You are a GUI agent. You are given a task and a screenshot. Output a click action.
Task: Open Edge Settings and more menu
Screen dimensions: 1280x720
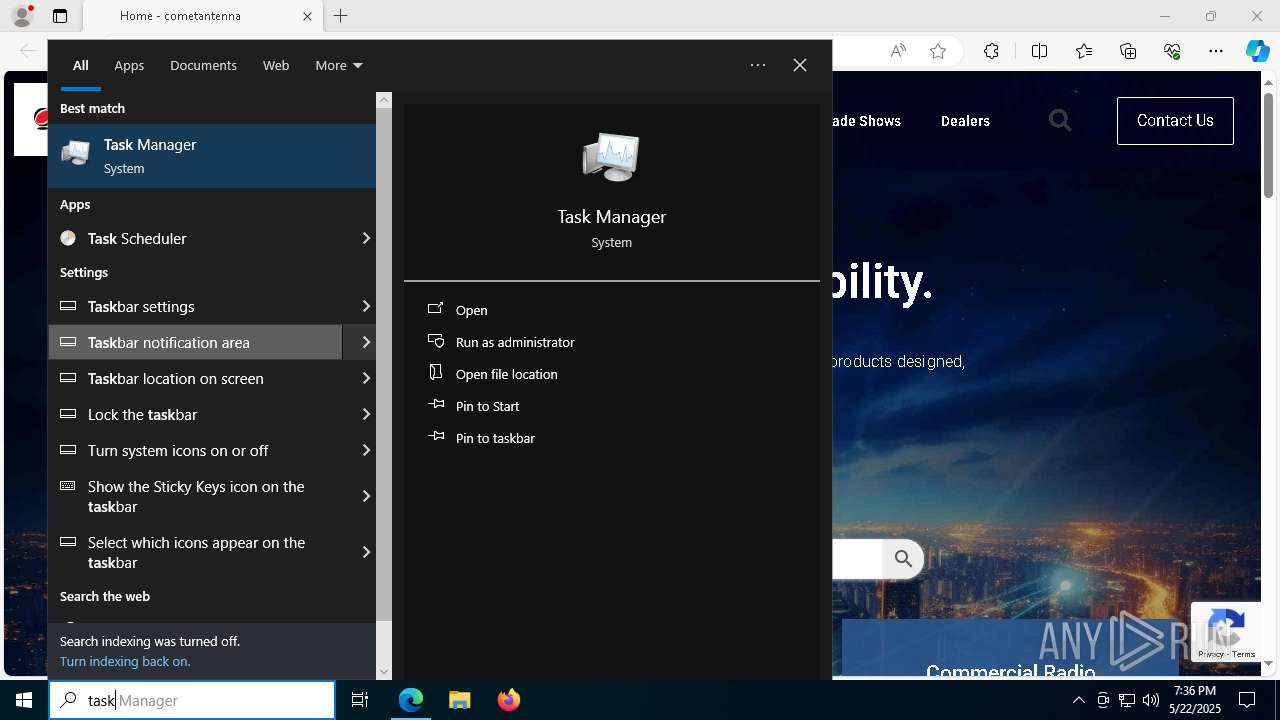click(x=1216, y=51)
